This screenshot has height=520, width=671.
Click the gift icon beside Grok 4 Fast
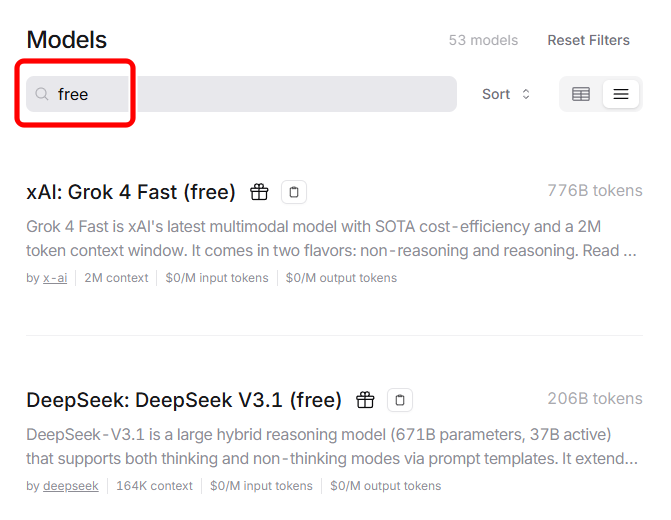260,192
